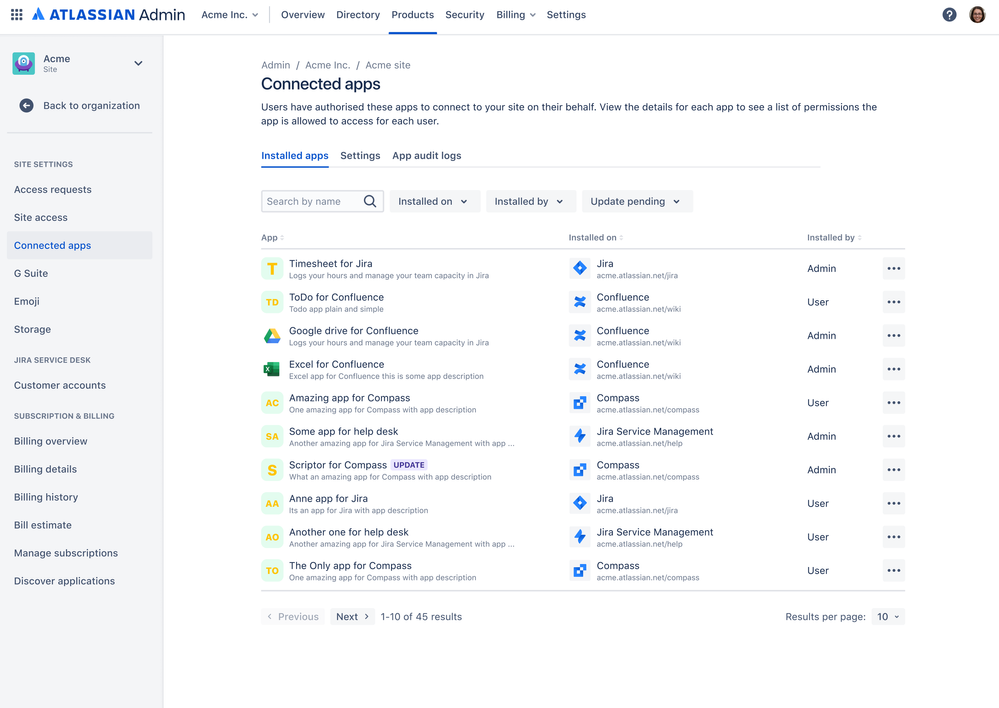The height and width of the screenshot is (708, 999).
Task: Click the Compass icon in Amazing app row
Action: pos(580,403)
